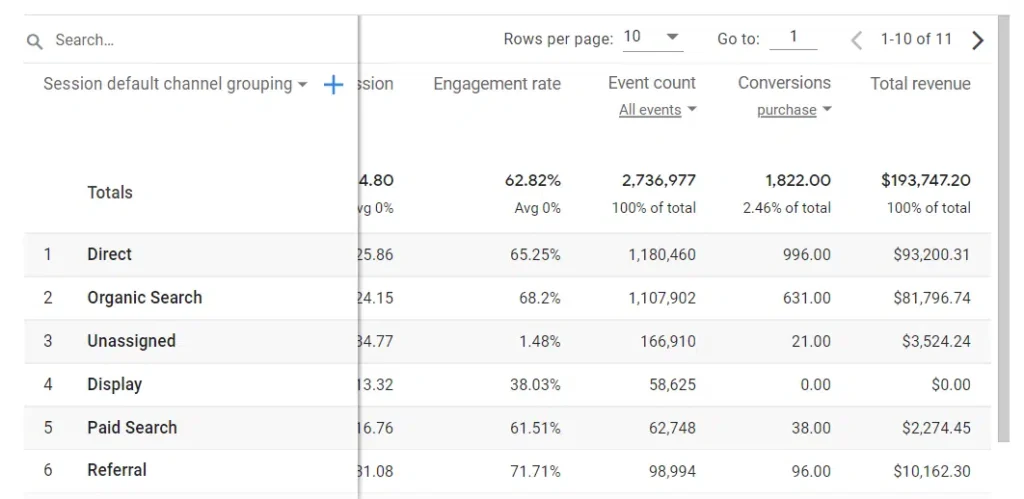This screenshot has height=499, width=1024.
Task: Select the Referral channel row
Action: (x=507, y=471)
